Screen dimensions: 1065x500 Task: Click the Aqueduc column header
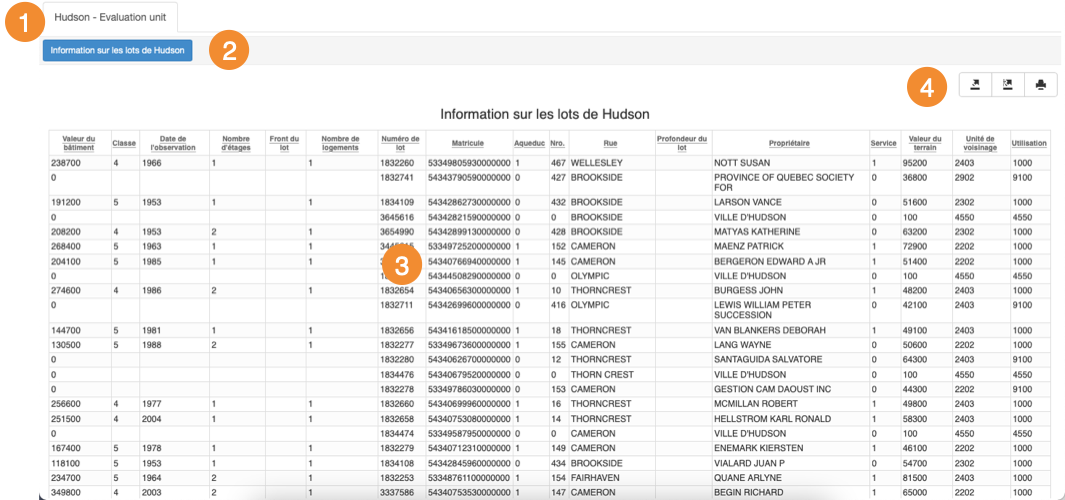tap(530, 143)
